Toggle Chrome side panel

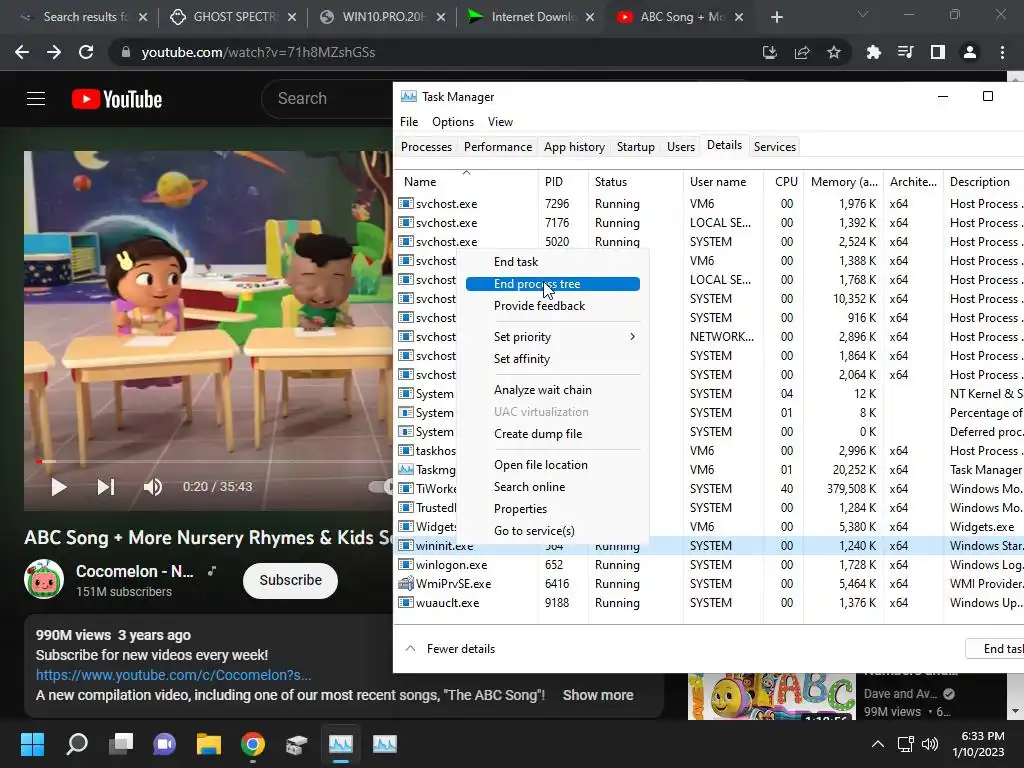(938, 52)
